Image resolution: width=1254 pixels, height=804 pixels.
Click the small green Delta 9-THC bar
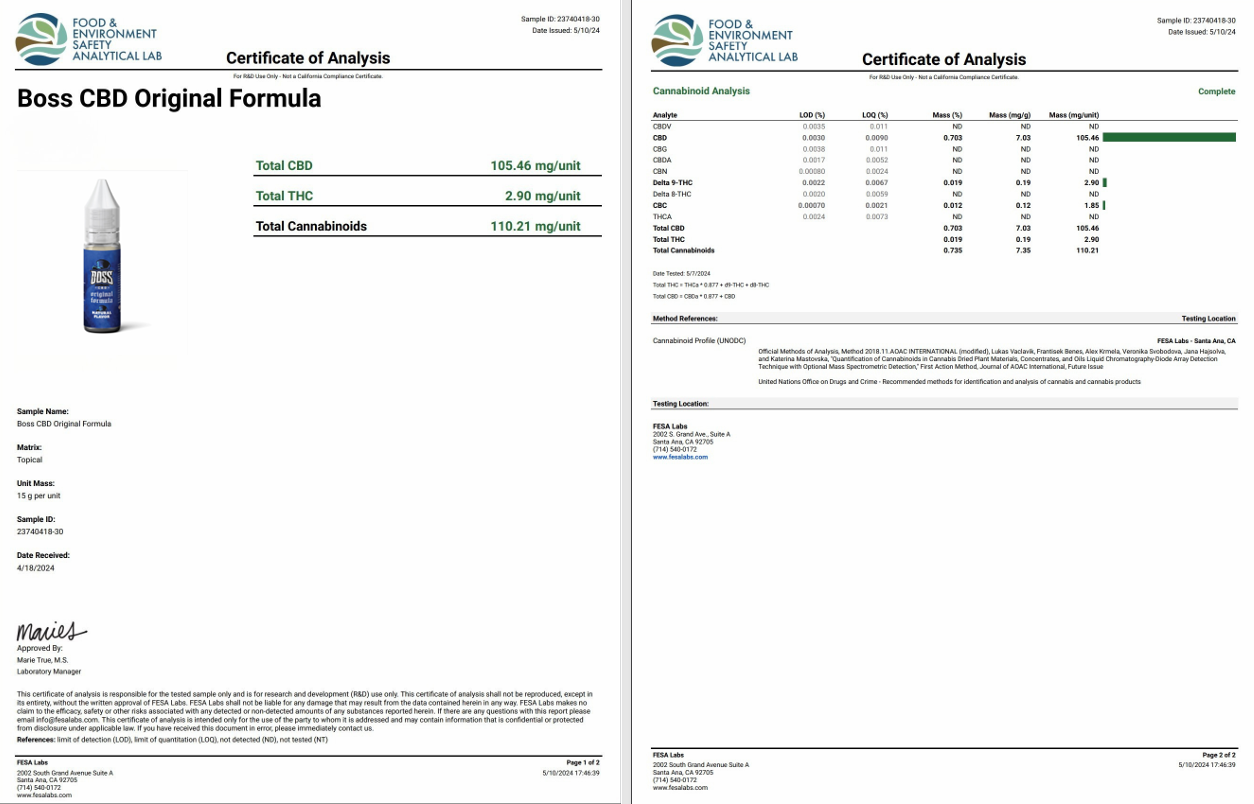pyautogui.click(x=1104, y=183)
